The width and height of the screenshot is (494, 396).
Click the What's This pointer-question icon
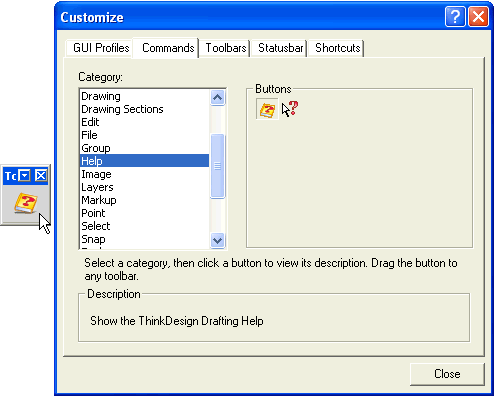click(290, 109)
